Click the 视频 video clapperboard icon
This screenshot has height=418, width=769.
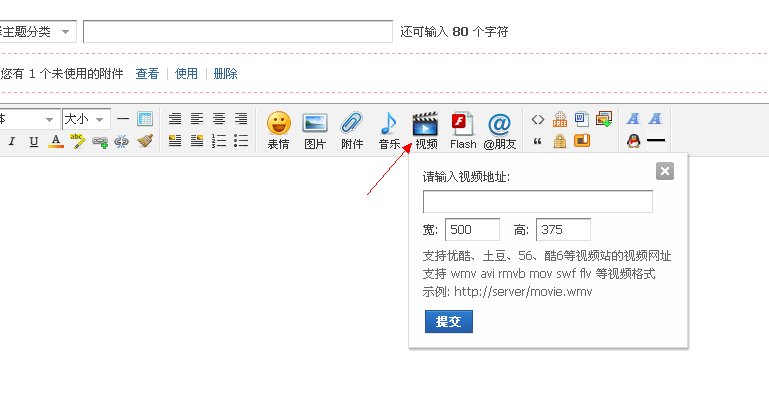click(x=426, y=130)
